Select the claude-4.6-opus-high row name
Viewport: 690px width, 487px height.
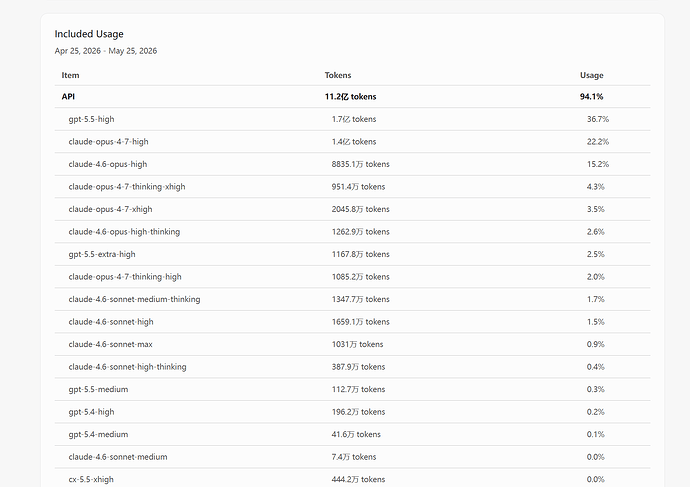pos(108,164)
